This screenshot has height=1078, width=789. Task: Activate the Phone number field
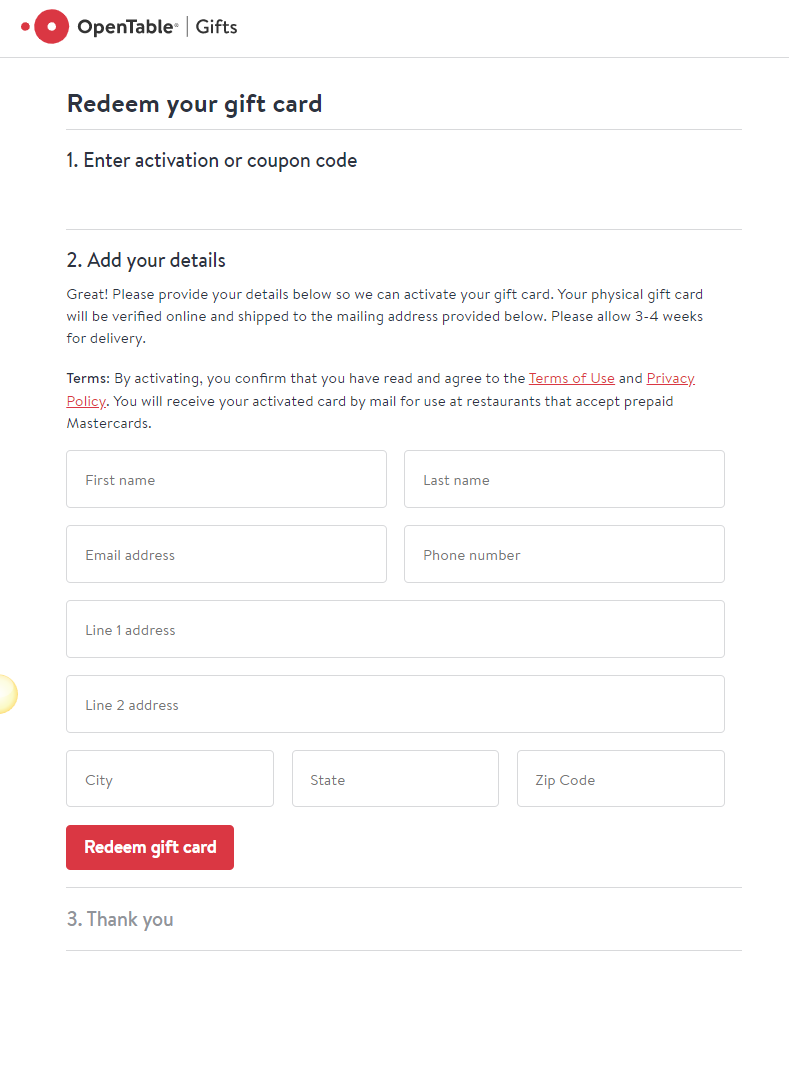click(564, 554)
